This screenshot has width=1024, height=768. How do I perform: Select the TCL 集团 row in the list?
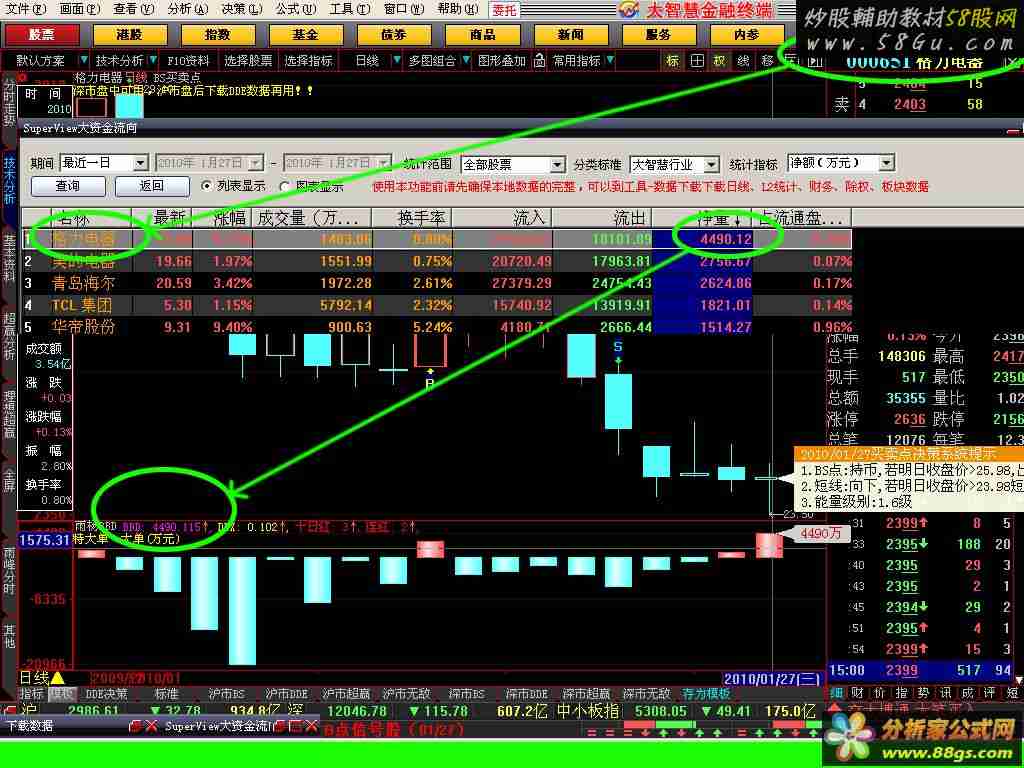[x=437, y=305]
